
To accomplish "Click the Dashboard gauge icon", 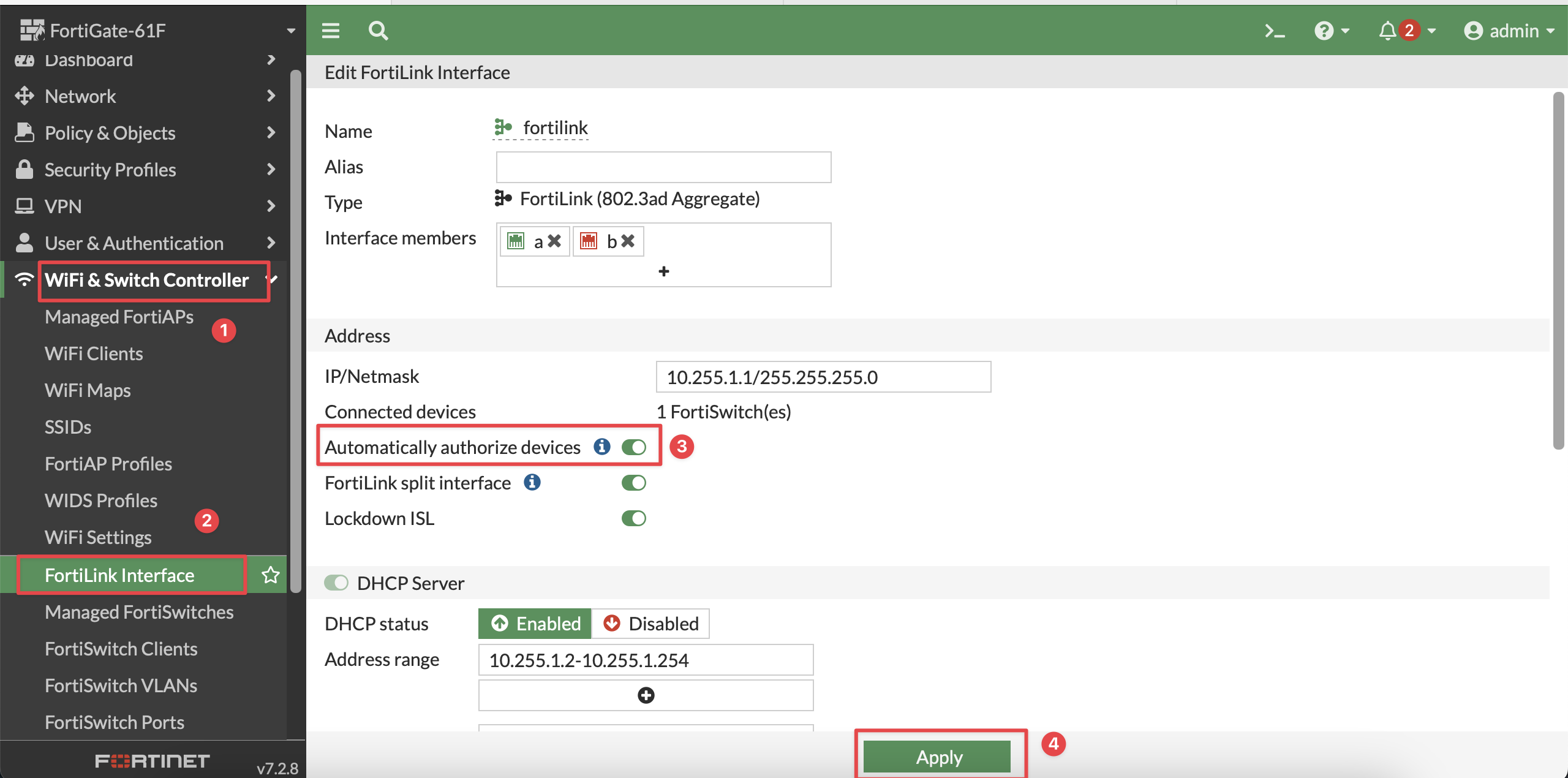I will [x=24, y=60].
